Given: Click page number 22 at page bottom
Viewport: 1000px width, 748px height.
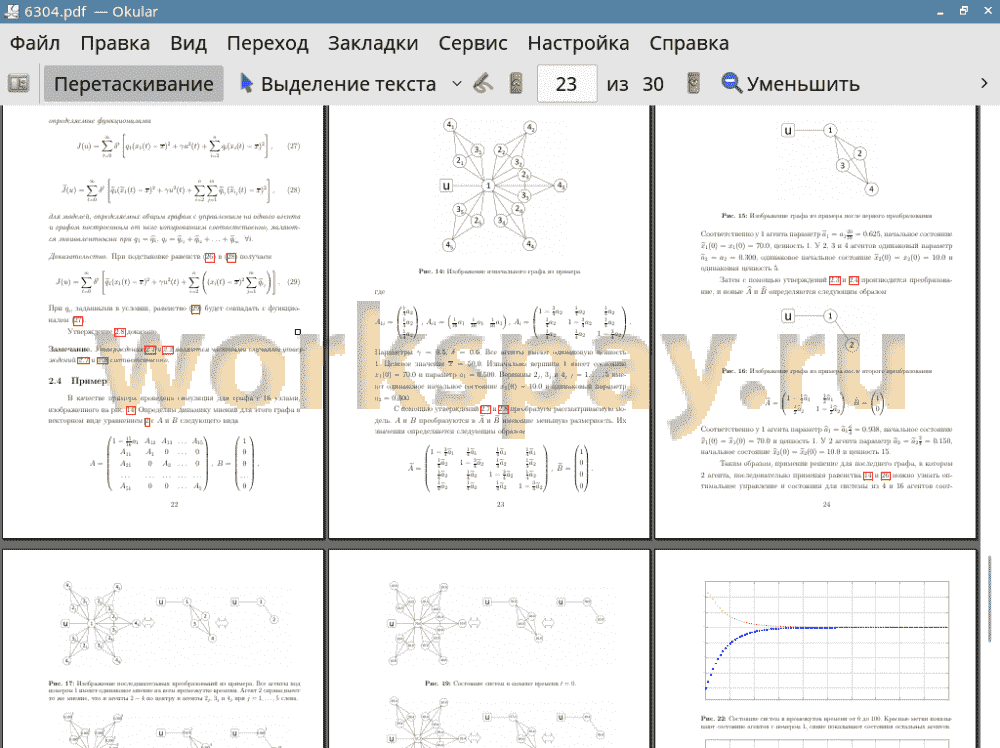Looking at the screenshot, I should click(174, 504).
